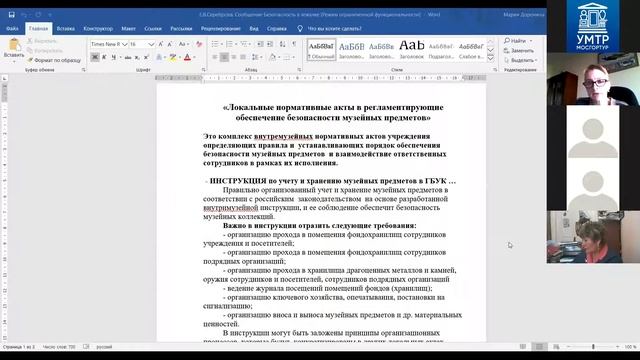Align text left
Screen dimensions: 640x360
tap(215, 57)
